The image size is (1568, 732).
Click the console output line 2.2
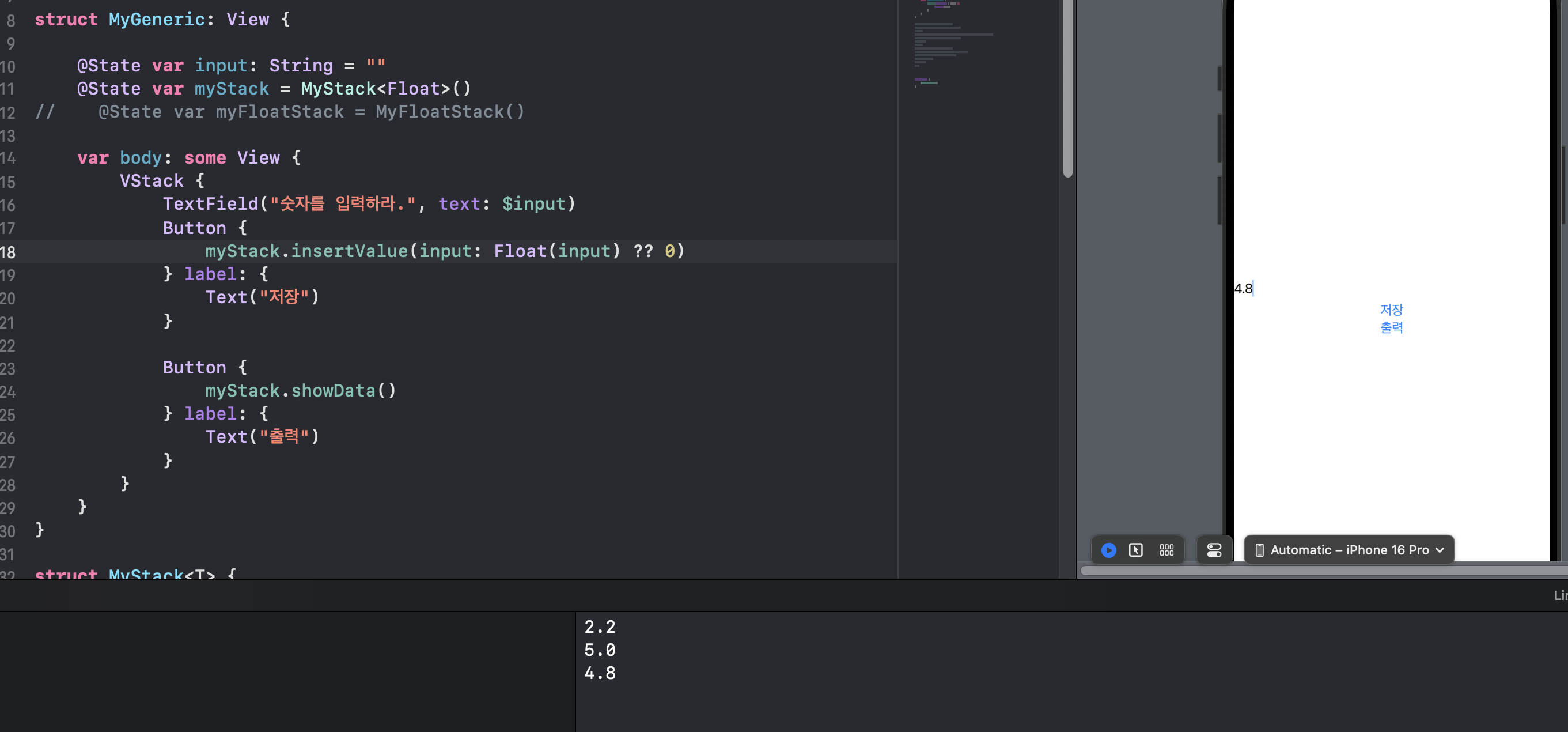600,627
